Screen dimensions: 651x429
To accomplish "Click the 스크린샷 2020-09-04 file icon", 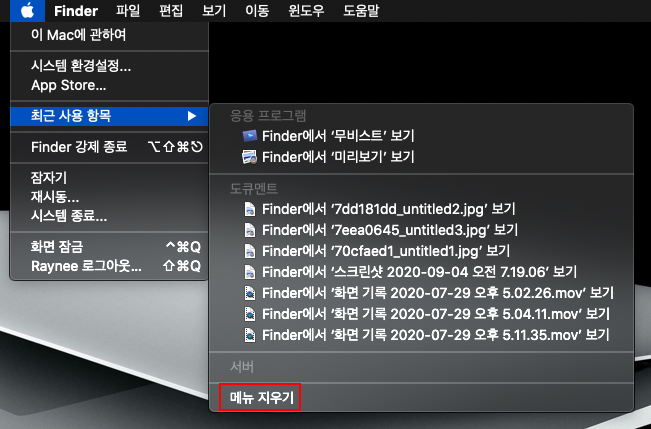I will (250, 272).
